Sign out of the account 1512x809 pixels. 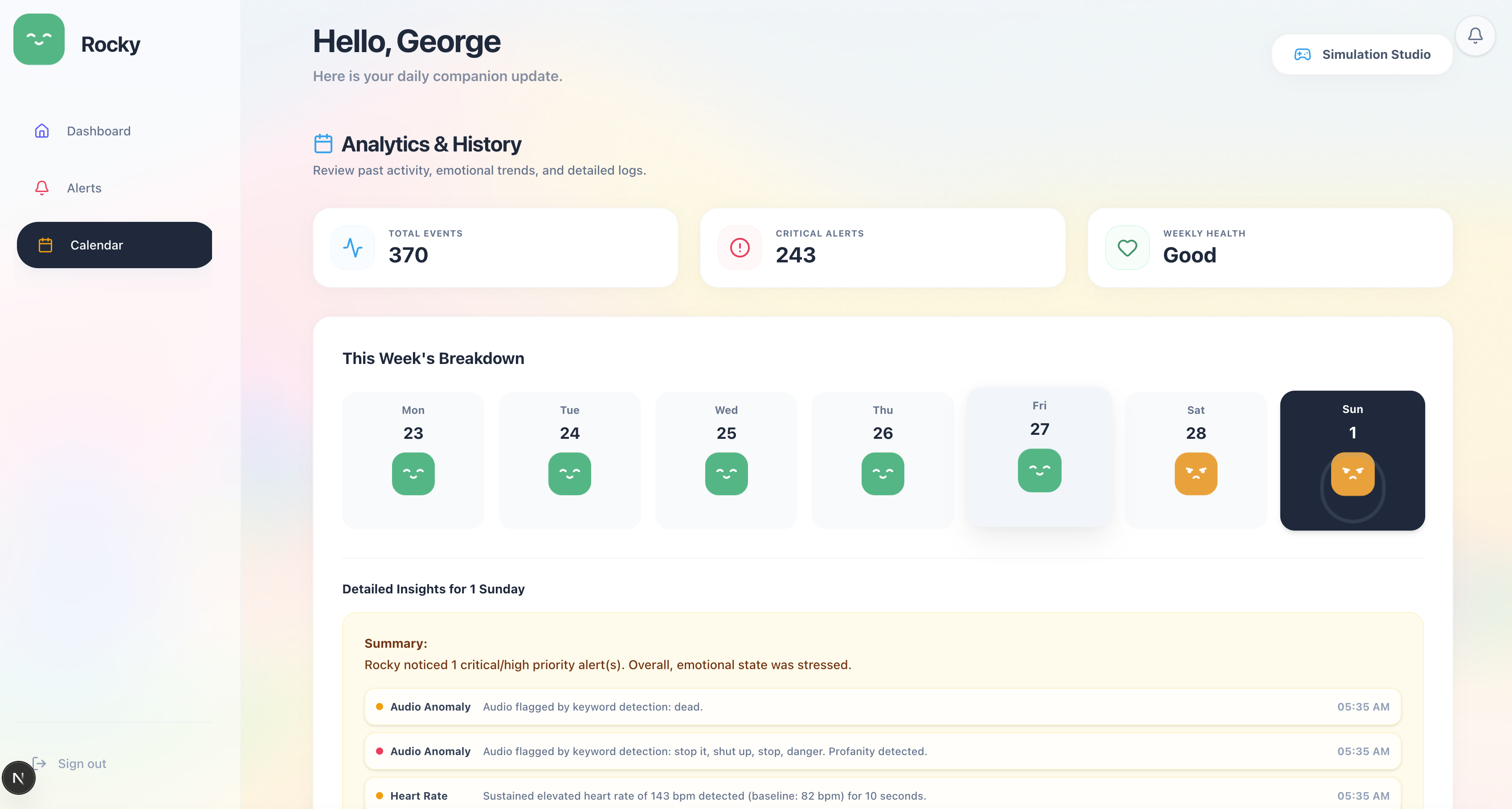pyautogui.click(x=82, y=763)
